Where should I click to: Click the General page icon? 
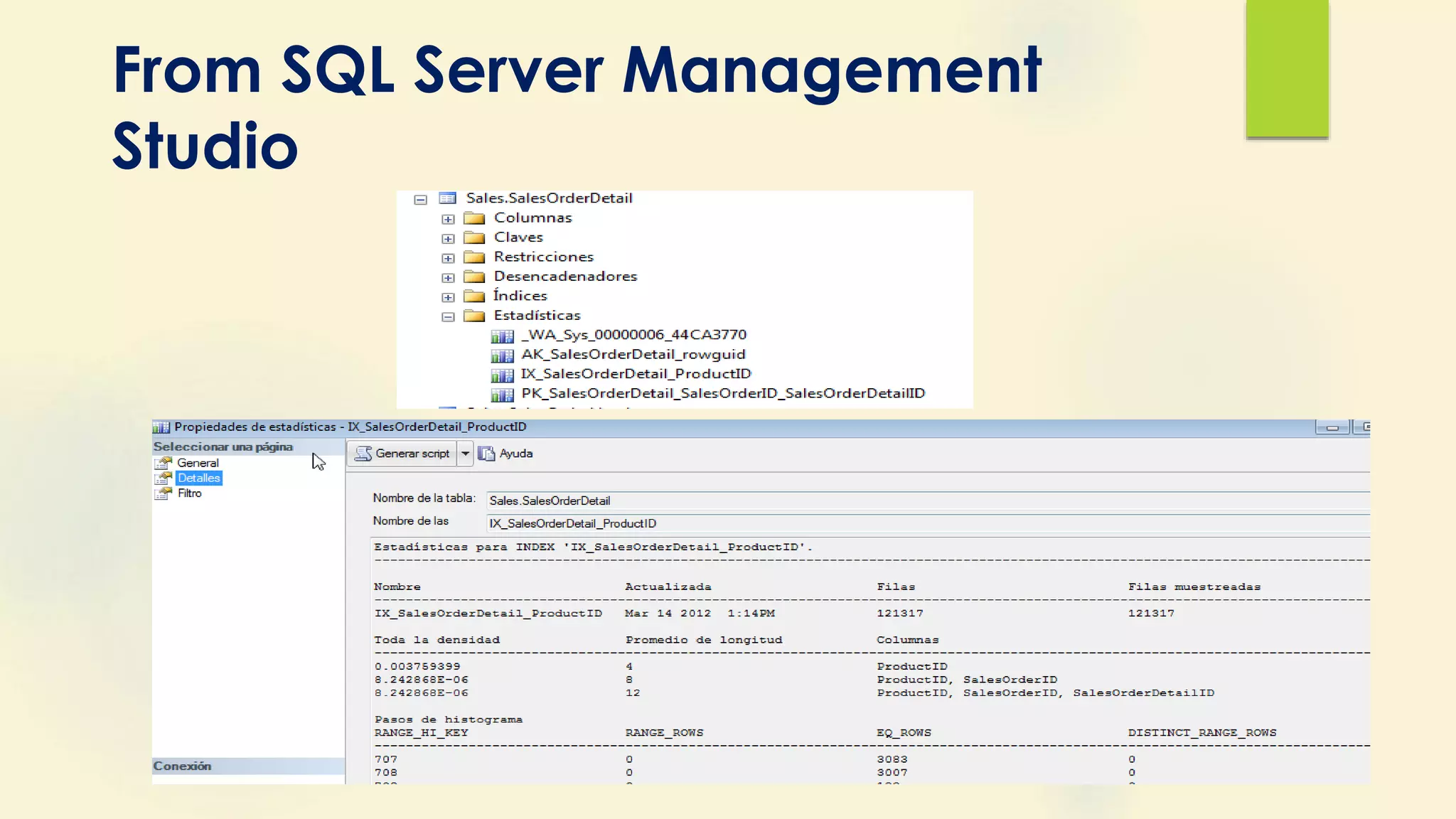pyautogui.click(x=164, y=463)
